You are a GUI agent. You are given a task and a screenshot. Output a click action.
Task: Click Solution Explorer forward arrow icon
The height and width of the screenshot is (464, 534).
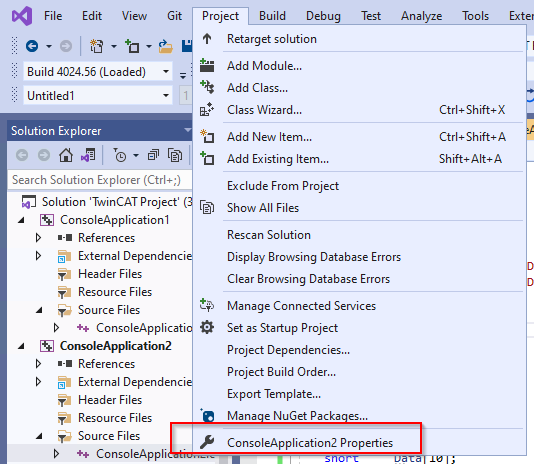coord(44,155)
